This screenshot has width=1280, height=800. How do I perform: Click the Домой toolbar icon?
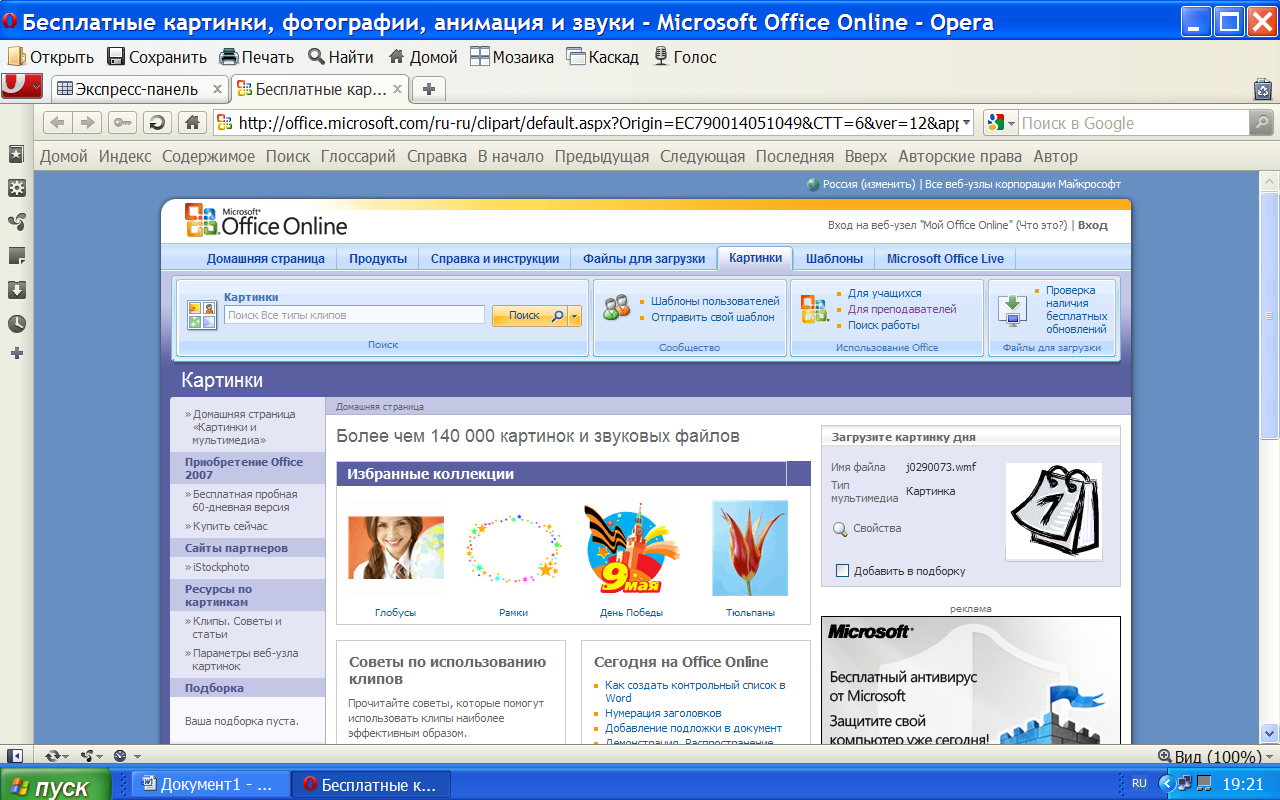pos(397,57)
